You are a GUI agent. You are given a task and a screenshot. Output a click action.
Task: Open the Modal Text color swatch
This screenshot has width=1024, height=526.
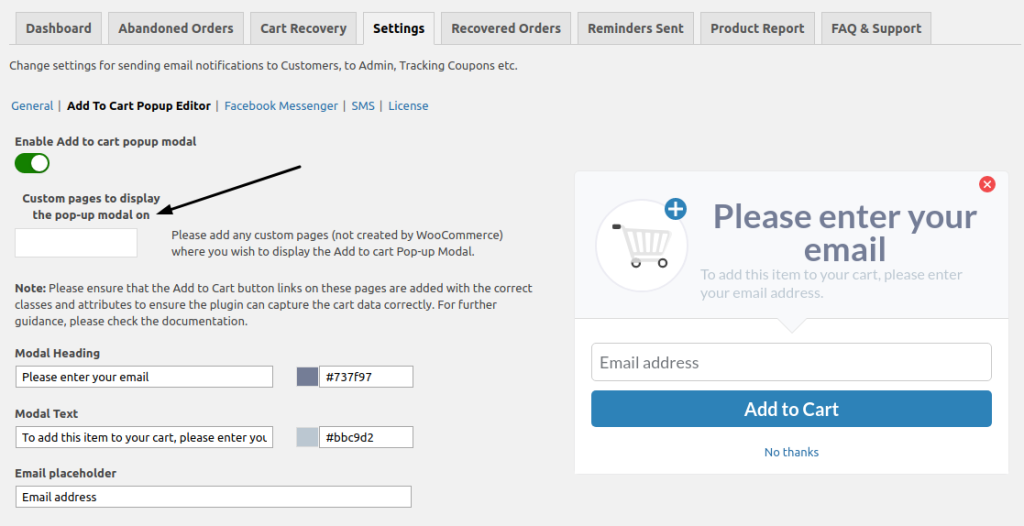pyautogui.click(x=307, y=437)
